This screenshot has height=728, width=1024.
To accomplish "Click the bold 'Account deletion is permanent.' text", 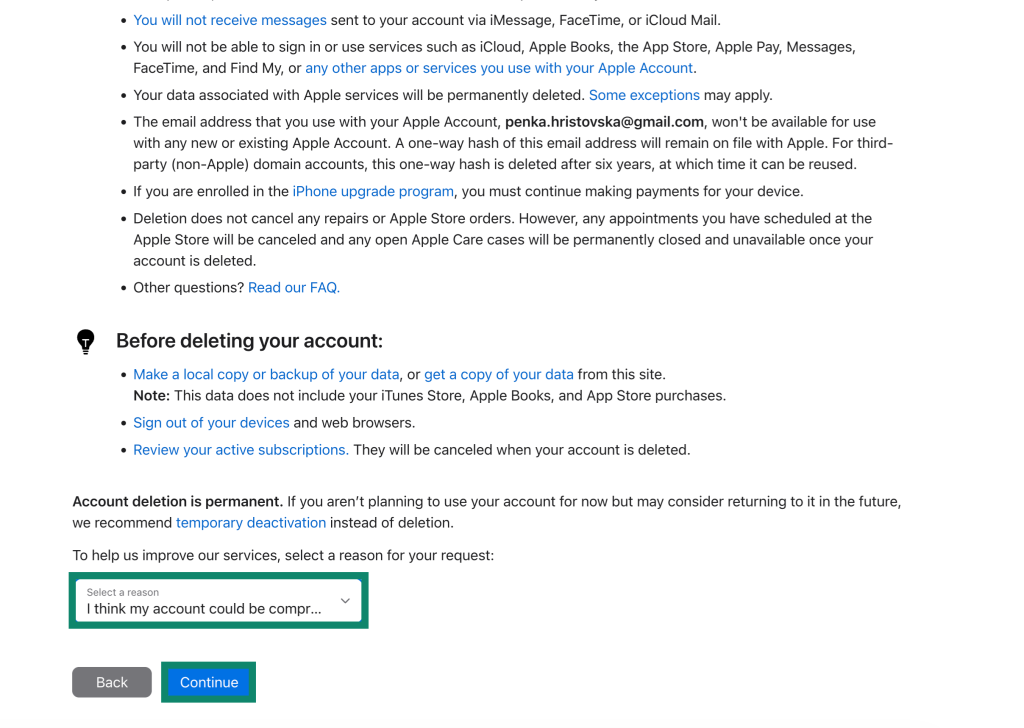I will tap(177, 501).
